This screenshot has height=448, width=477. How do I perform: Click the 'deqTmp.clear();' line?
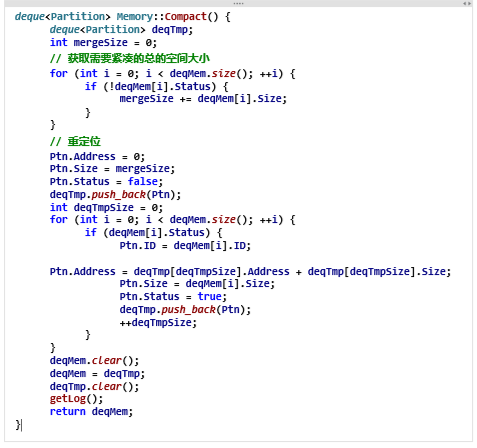click(x=94, y=387)
